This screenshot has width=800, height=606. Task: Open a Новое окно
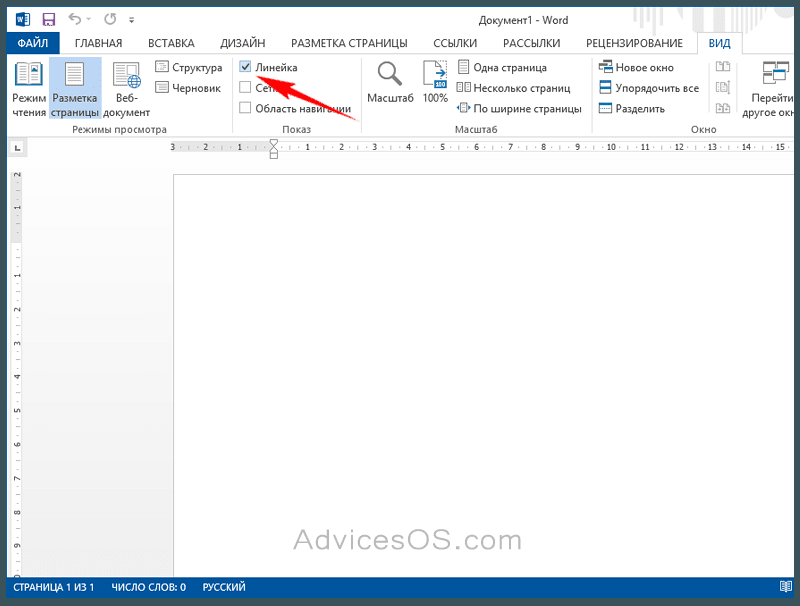[636, 67]
